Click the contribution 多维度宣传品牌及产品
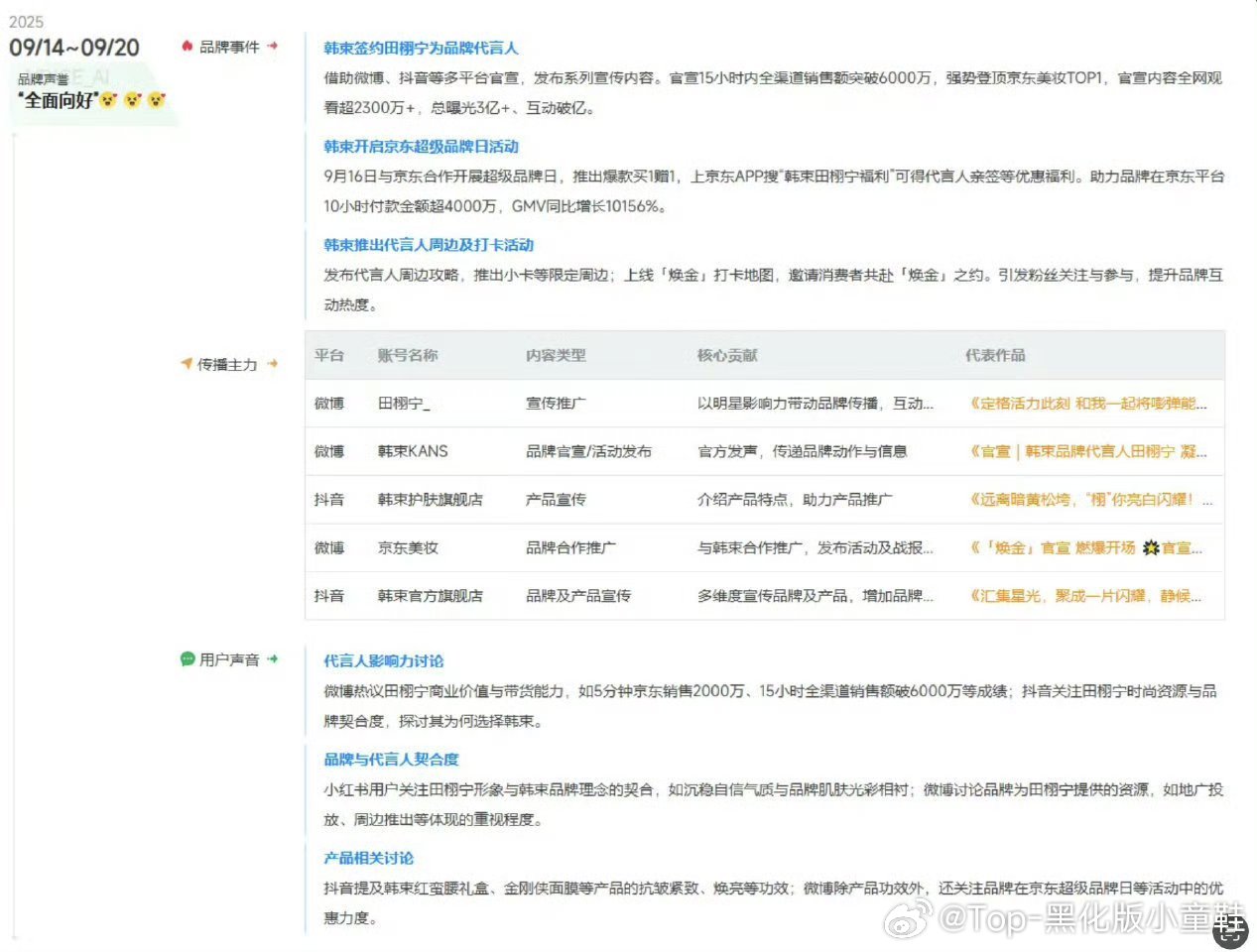Image resolution: width=1257 pixels, height=952 pixels. coord(816,596)
